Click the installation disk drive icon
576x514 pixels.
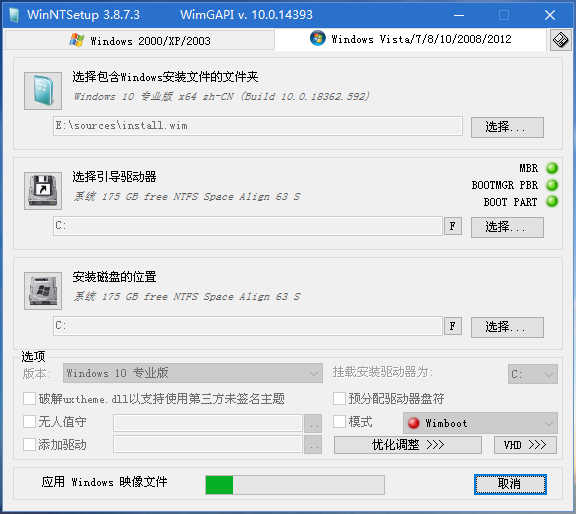(43, 291)
